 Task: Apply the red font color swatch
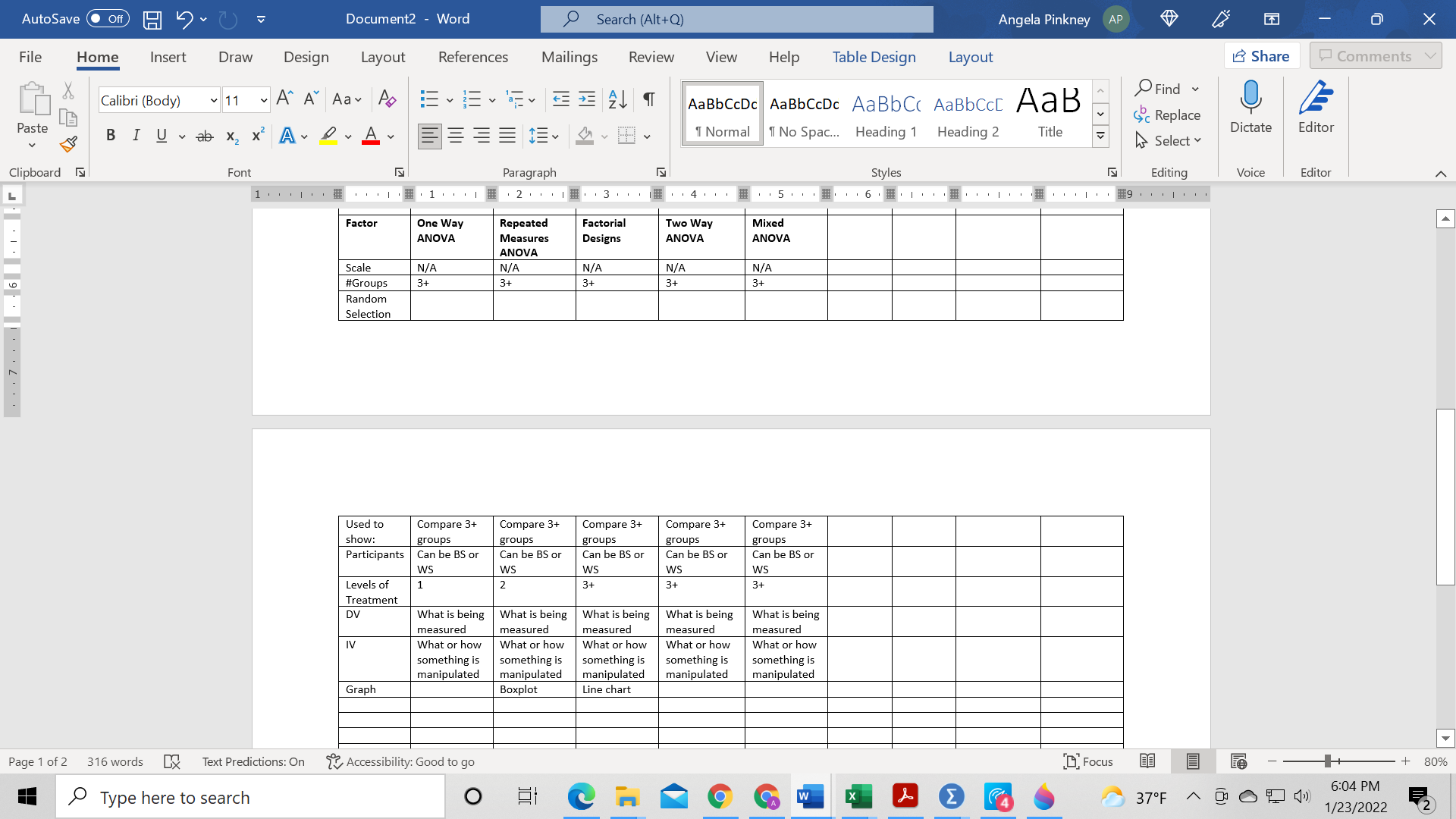tap(371, 136)
